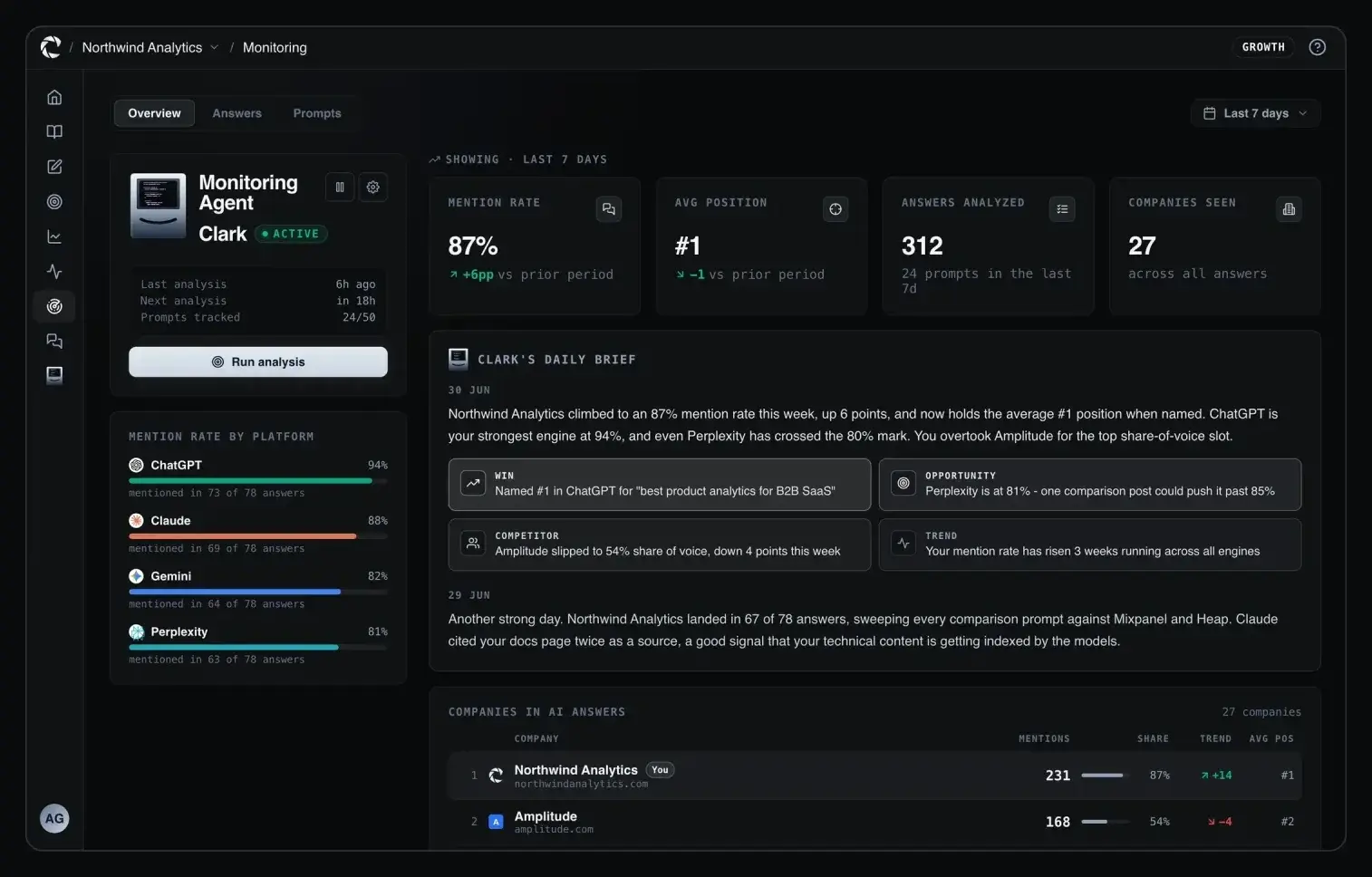Open the Competitor brief card
The width and height of the screenshot is (1372, 877).
click(x=660, y=544)
